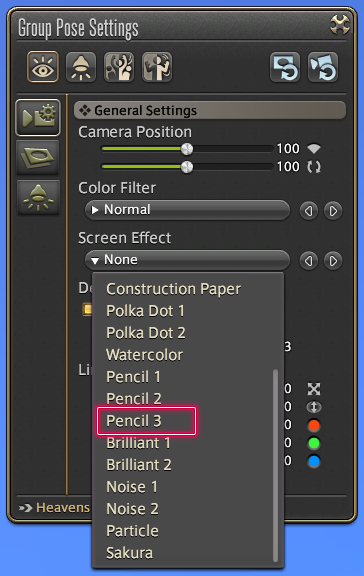Screen dimensions: 364x576
Task: Click the red light color swatch
Action: click(314, 425)
